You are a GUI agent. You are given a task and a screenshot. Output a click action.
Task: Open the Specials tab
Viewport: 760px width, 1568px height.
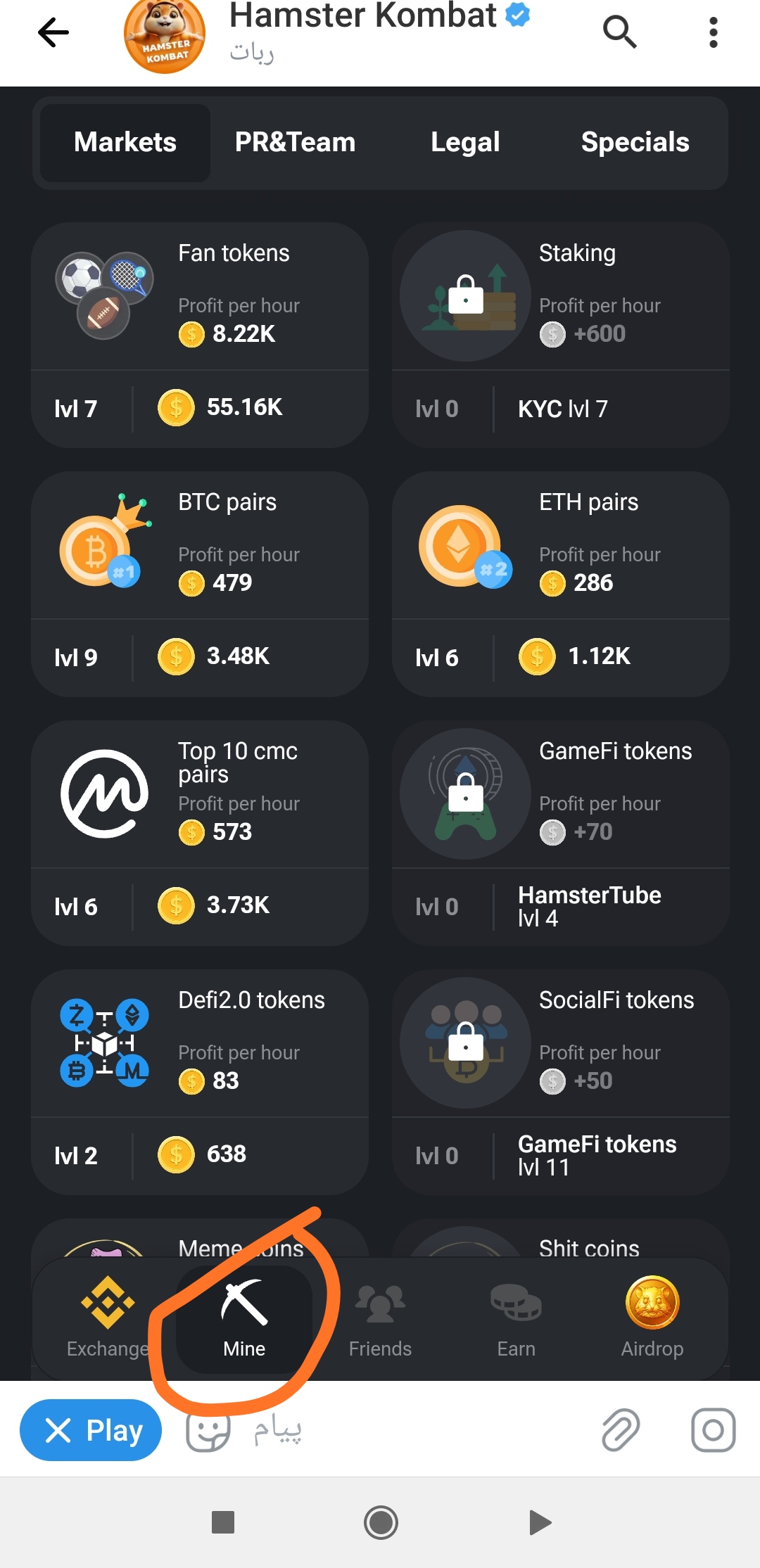coord(635,142)
